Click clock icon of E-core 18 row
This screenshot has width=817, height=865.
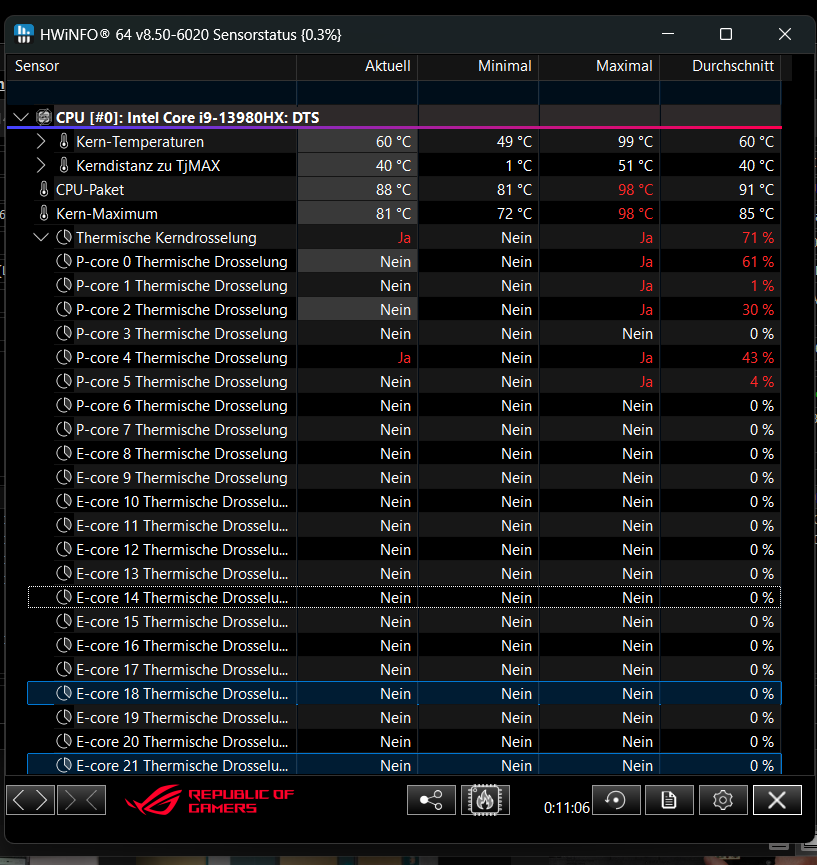click(64, 693)
